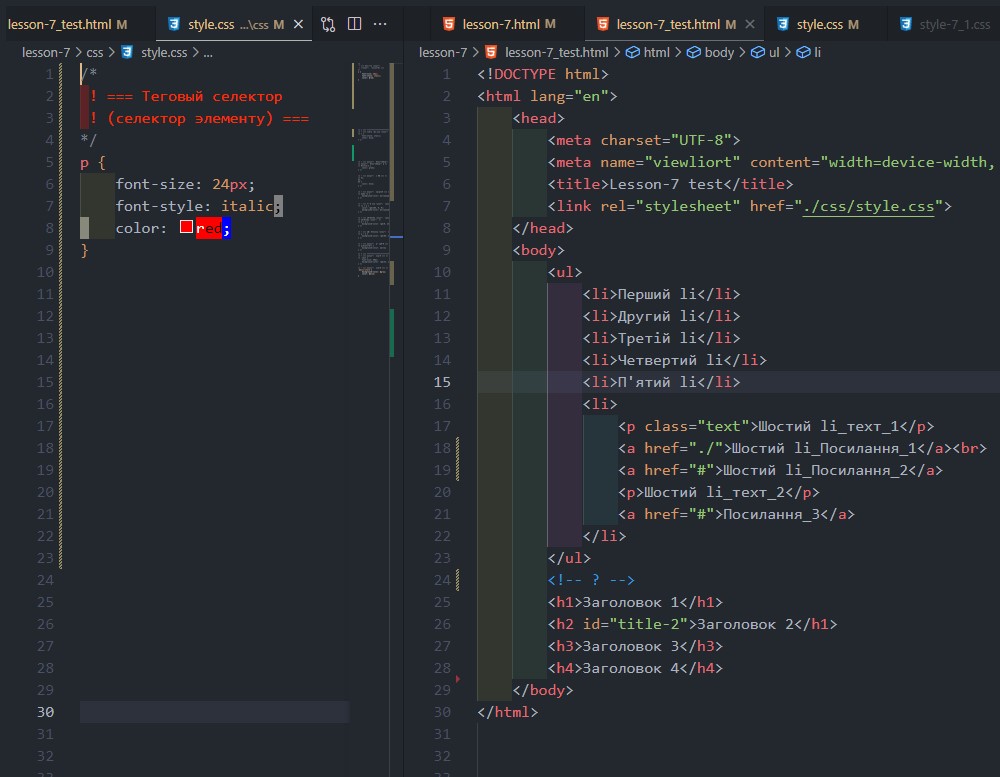This screenshot has width=1000, height=777.
Task: Click the 'Другий li' list item line
Action: pos(661,316)
